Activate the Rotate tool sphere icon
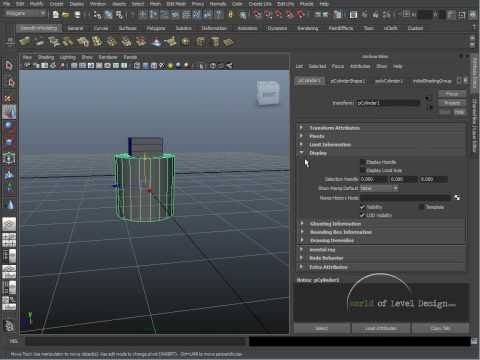This screenshot has width=480, height=360. coord(9,126)
